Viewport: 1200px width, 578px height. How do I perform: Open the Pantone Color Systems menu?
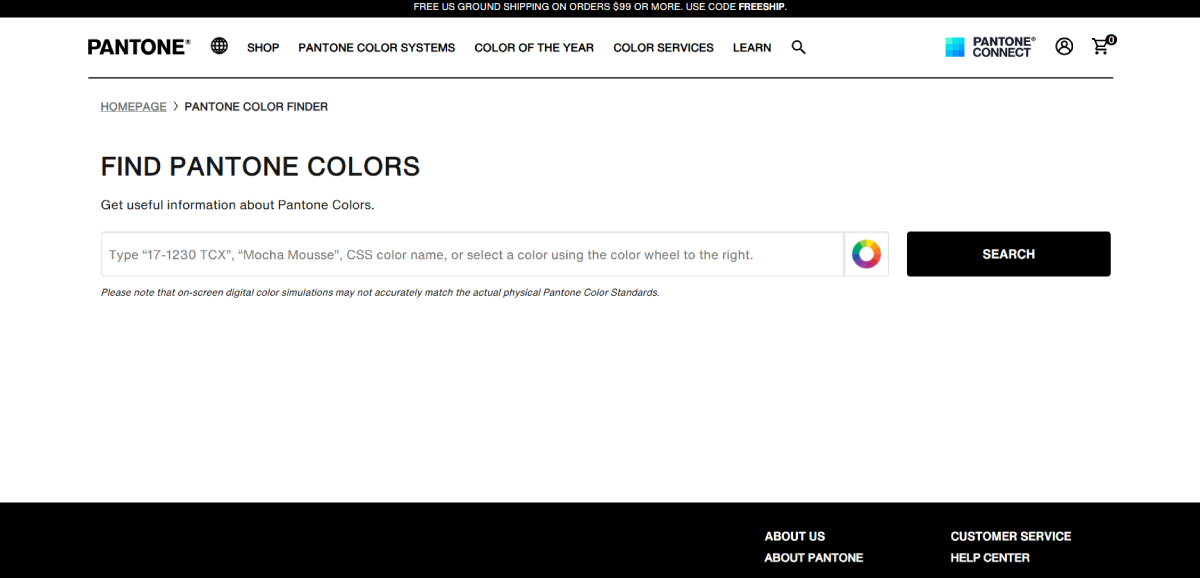coord(377,47)
